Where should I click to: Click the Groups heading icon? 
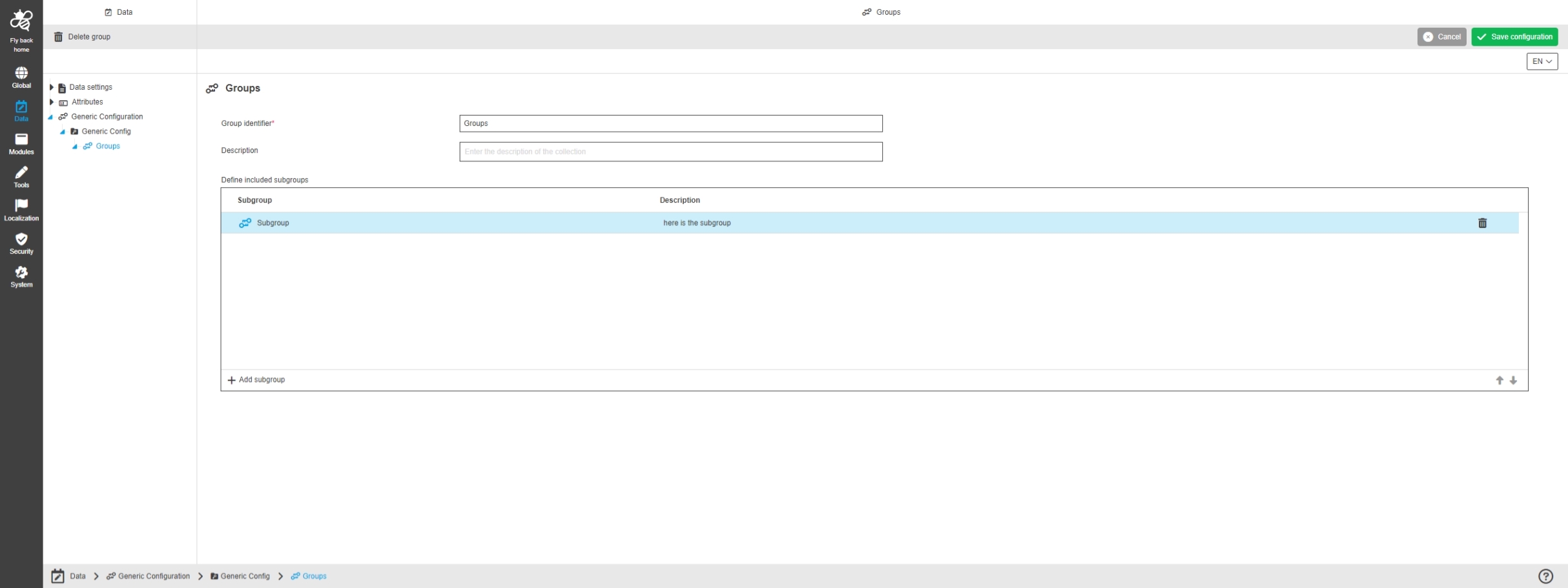(x=212, y=88)
